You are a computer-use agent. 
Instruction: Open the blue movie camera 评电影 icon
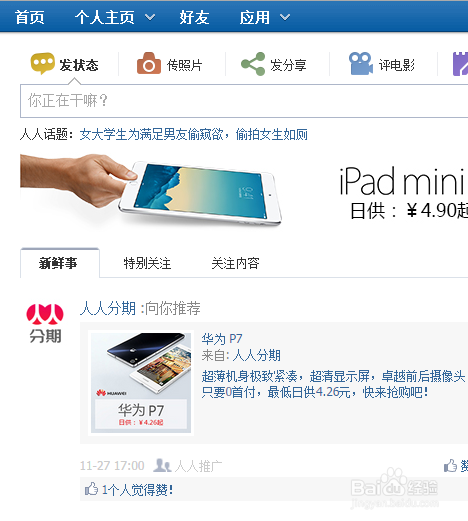click(x=361, y=63)
